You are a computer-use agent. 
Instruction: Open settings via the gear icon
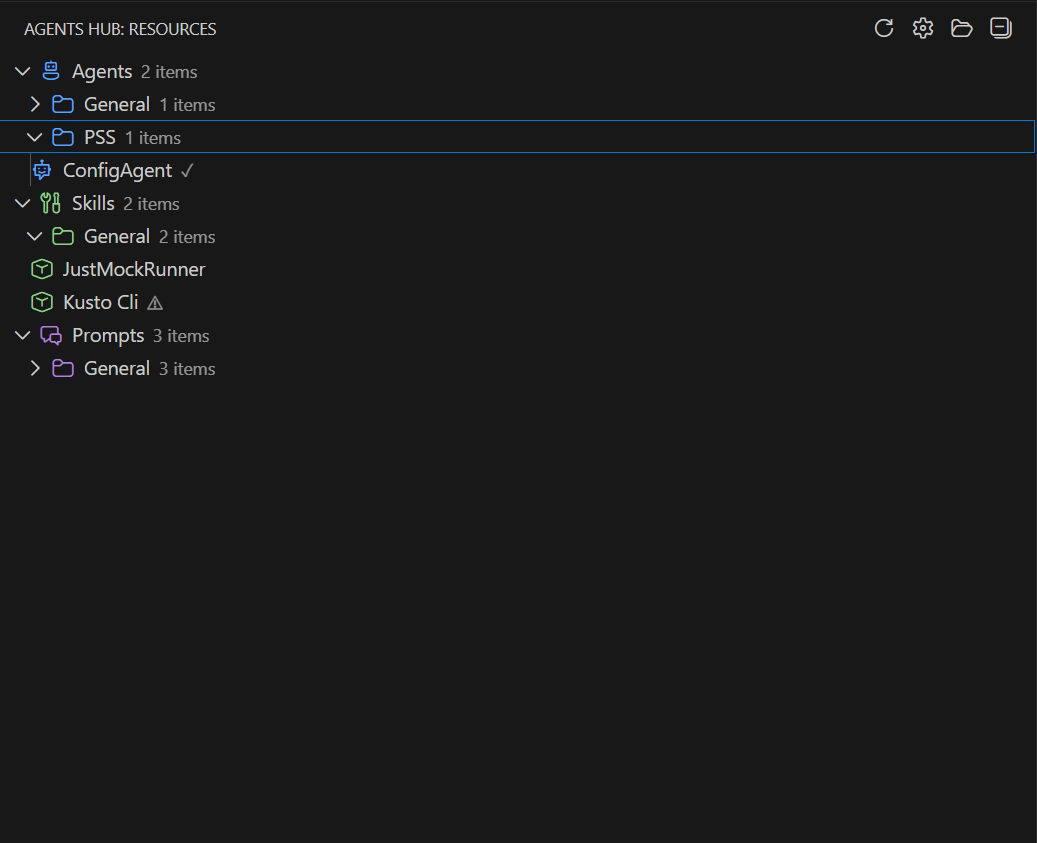pos(923,28)
